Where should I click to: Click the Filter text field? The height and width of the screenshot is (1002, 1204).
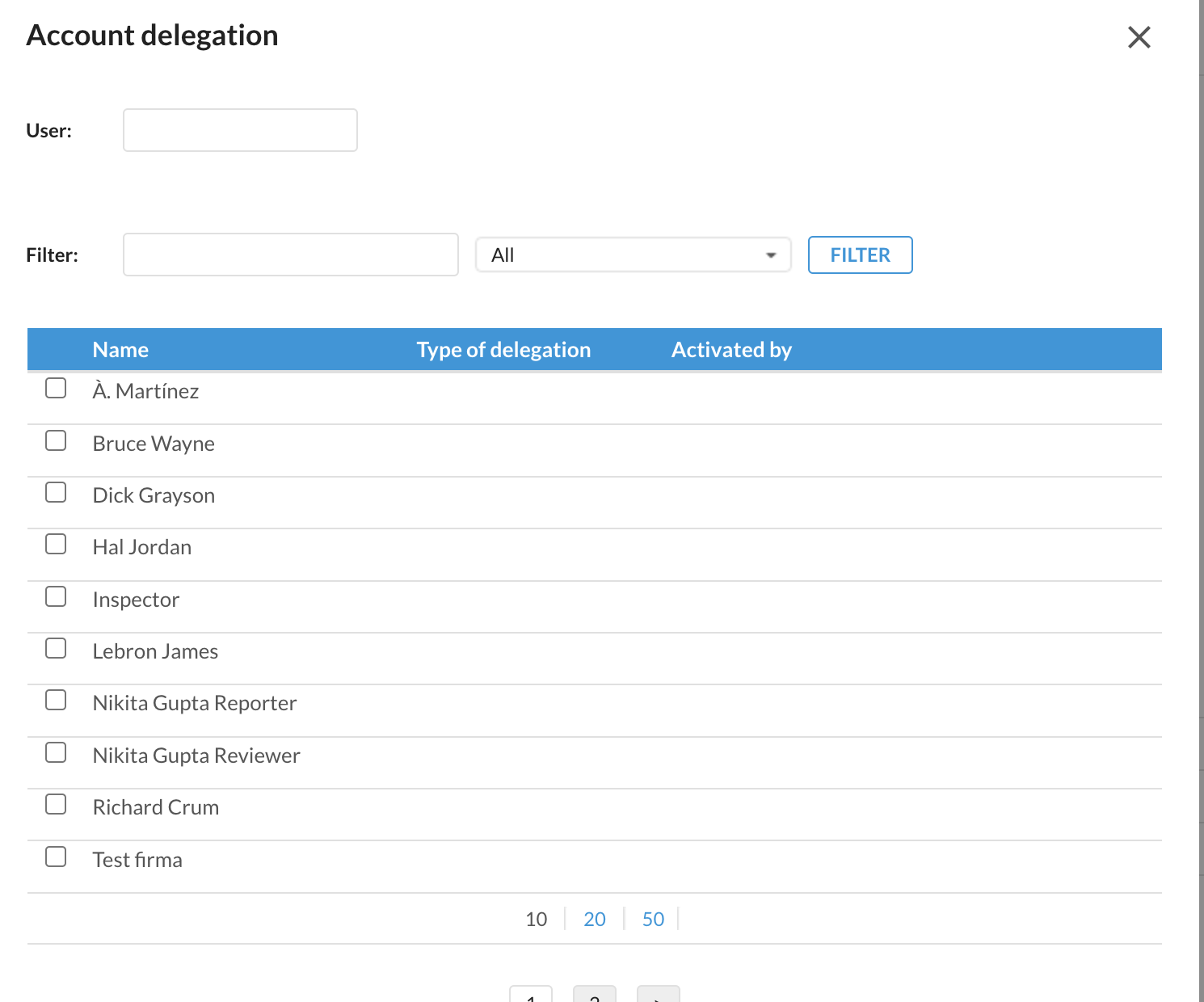tap(290, 255)
